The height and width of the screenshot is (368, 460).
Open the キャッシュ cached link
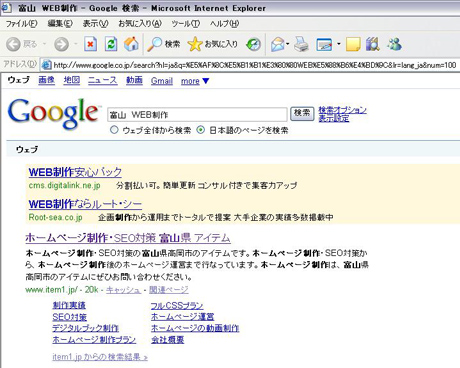[123, 290]
